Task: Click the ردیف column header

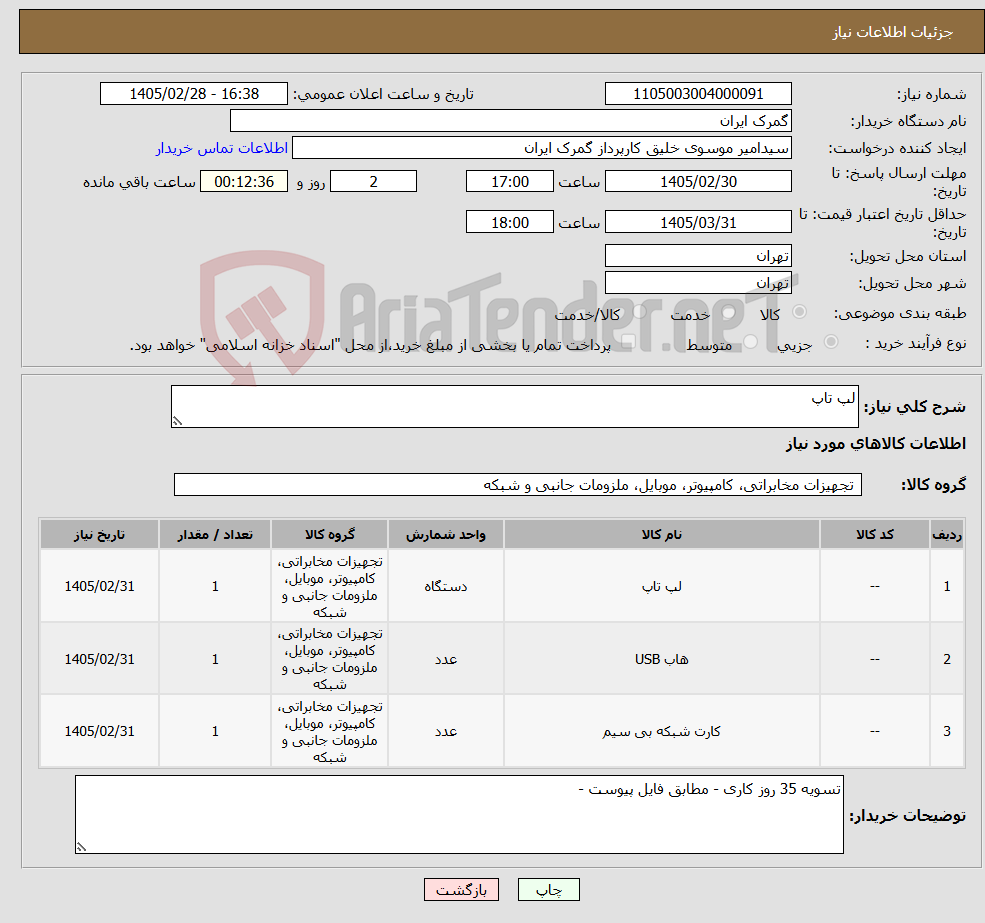Action: (947, 534)
